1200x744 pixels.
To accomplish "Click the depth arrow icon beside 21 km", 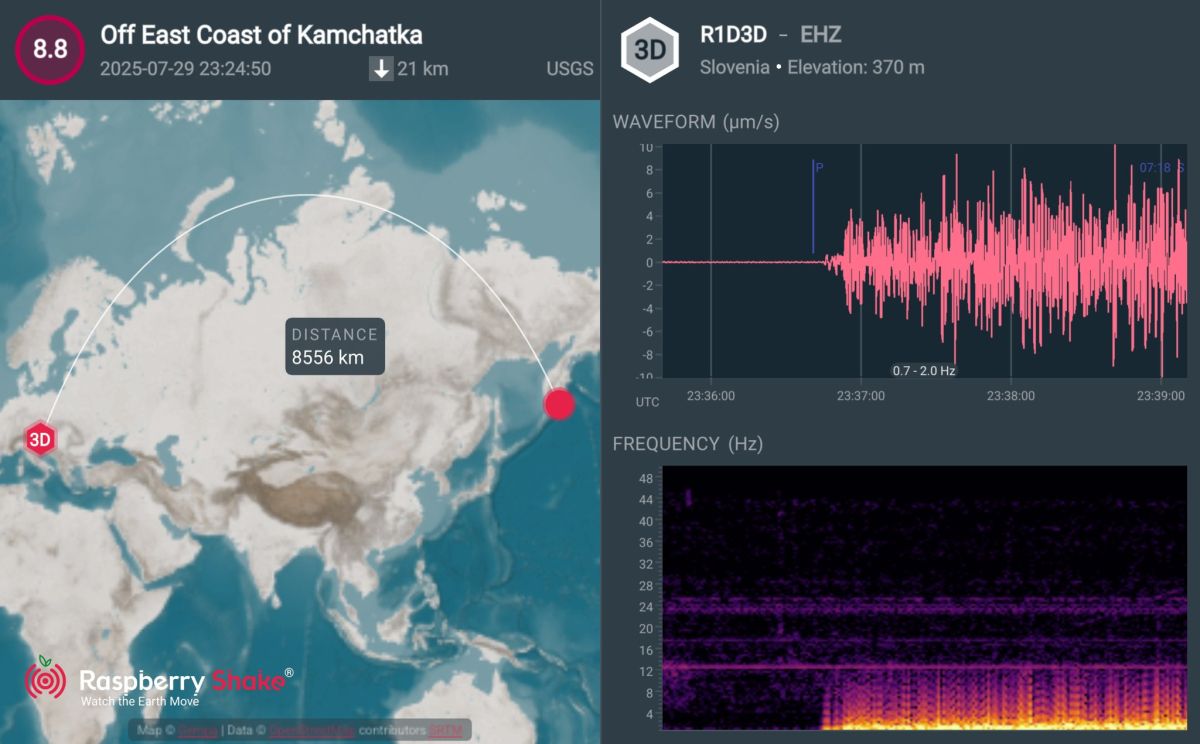I will (x=381, y=69).
